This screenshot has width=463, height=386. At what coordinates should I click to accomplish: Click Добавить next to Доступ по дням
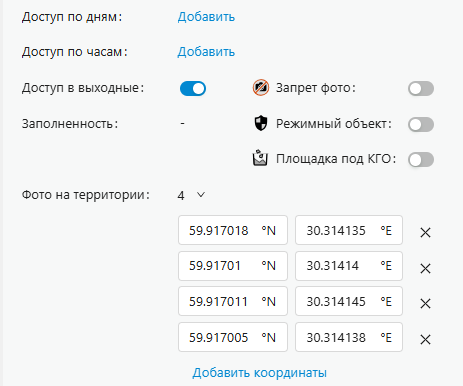(206, 17)
